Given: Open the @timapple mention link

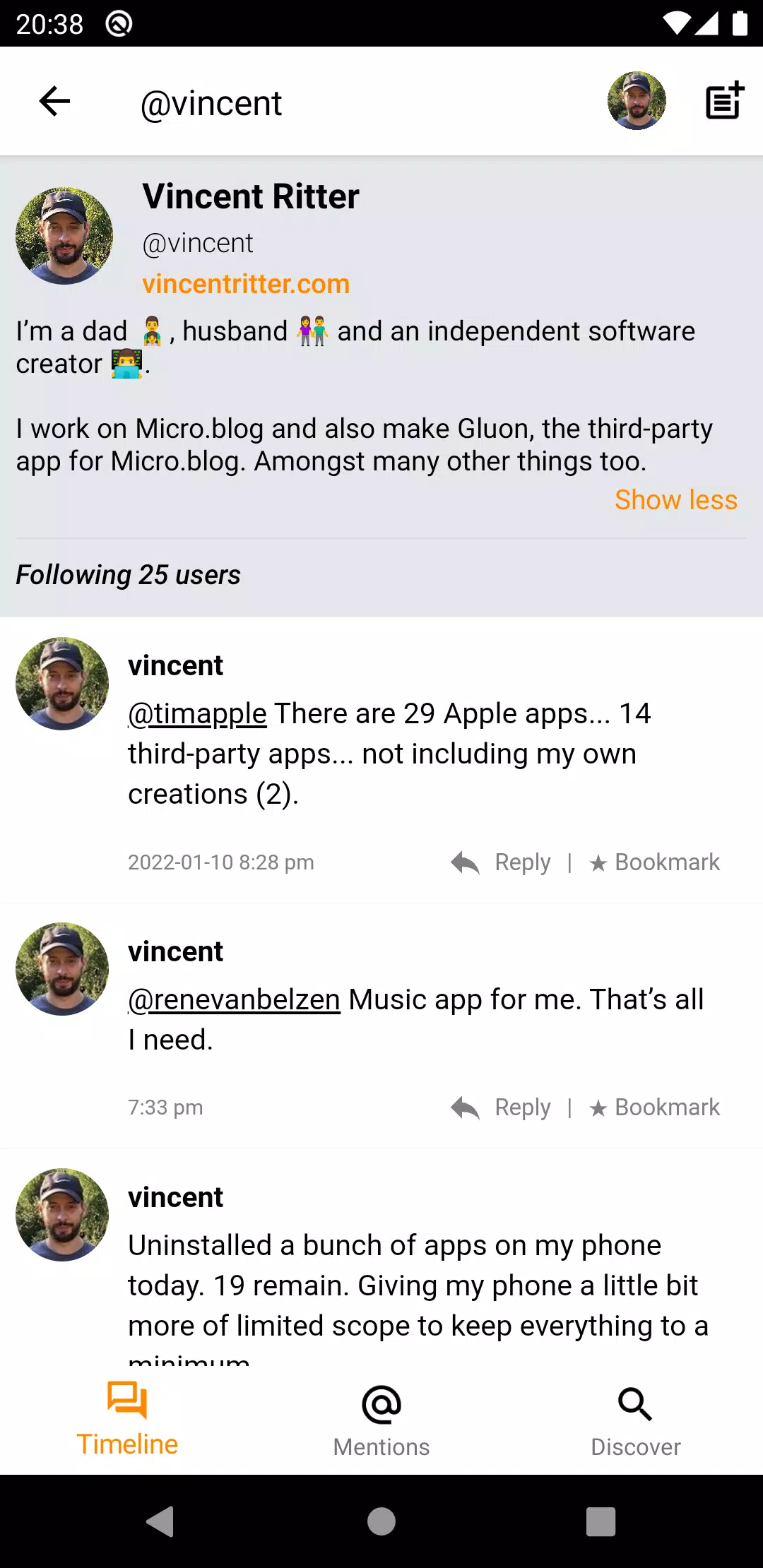Looking at the screenshot, I should tap(197, 714).
